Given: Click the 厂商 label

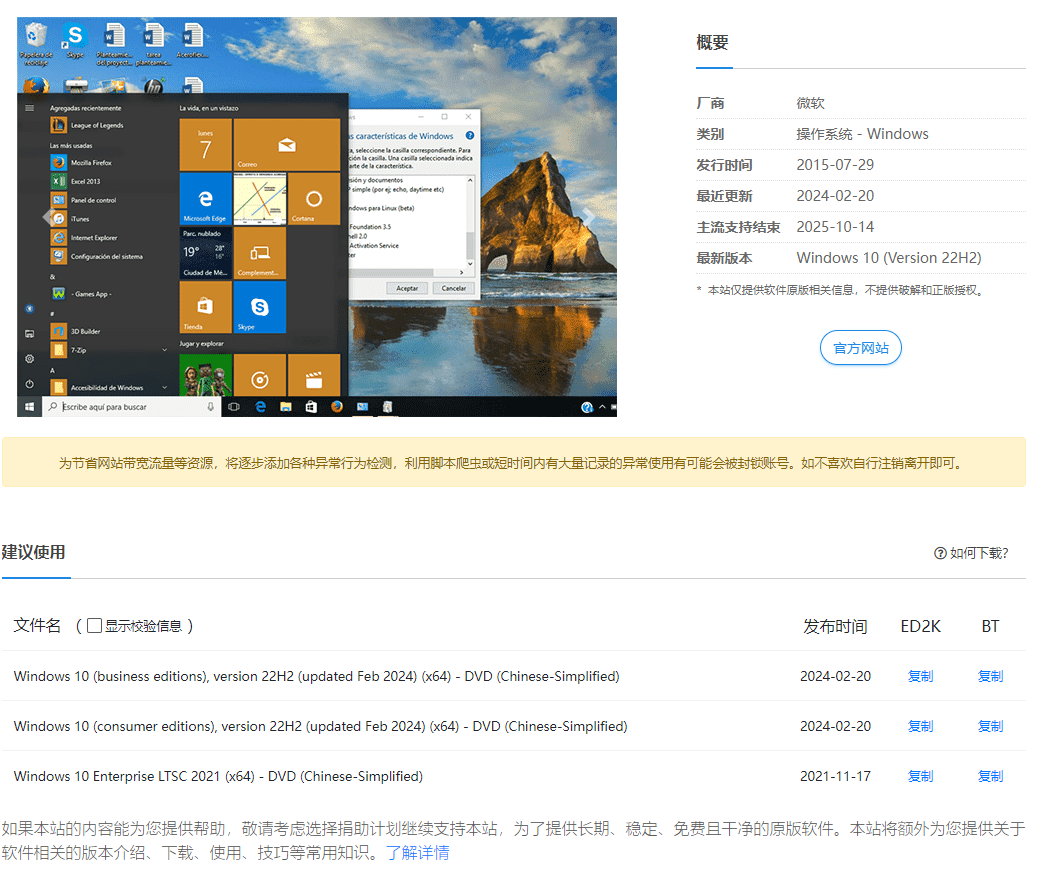Looking at the screenshot, I should (x=710, y=103).
